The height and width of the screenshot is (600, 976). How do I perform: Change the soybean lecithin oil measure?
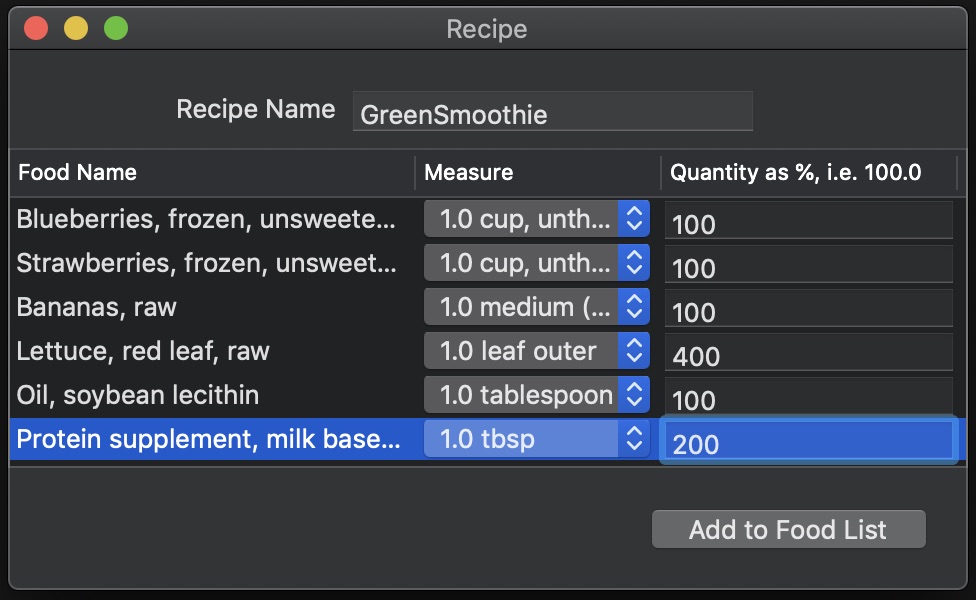537,395
